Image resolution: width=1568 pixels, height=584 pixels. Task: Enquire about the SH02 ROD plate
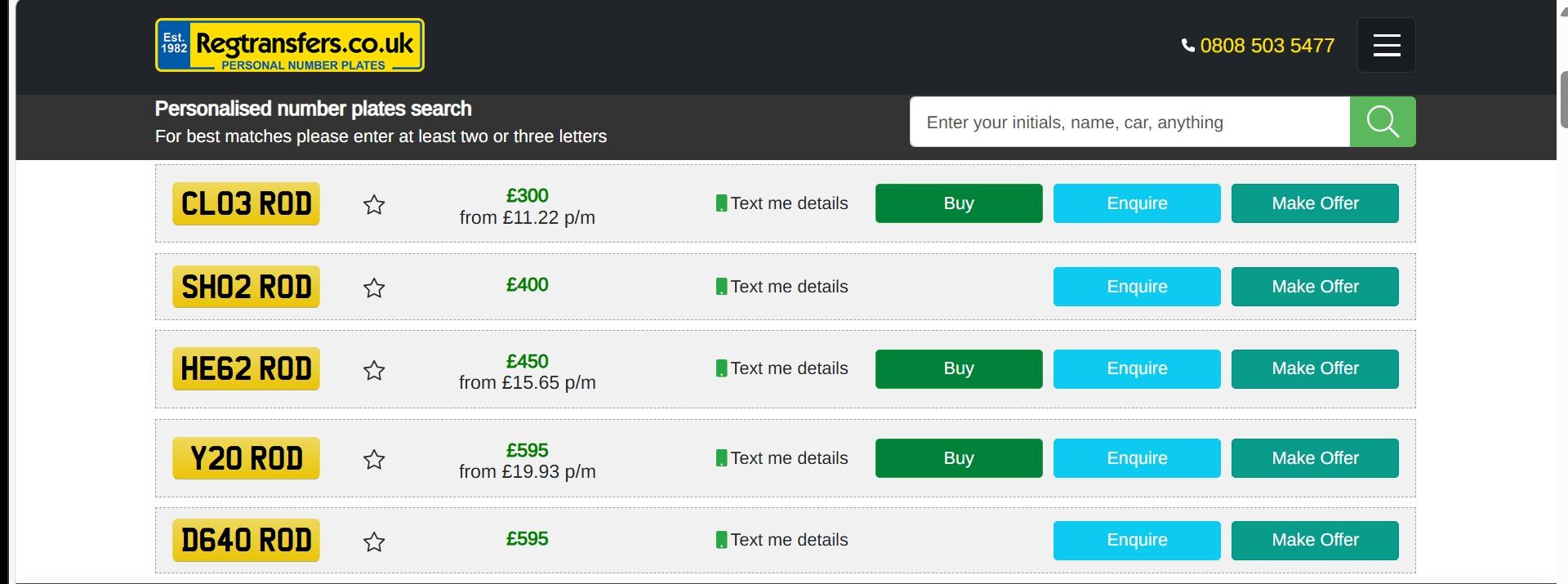coord(1136,287)
